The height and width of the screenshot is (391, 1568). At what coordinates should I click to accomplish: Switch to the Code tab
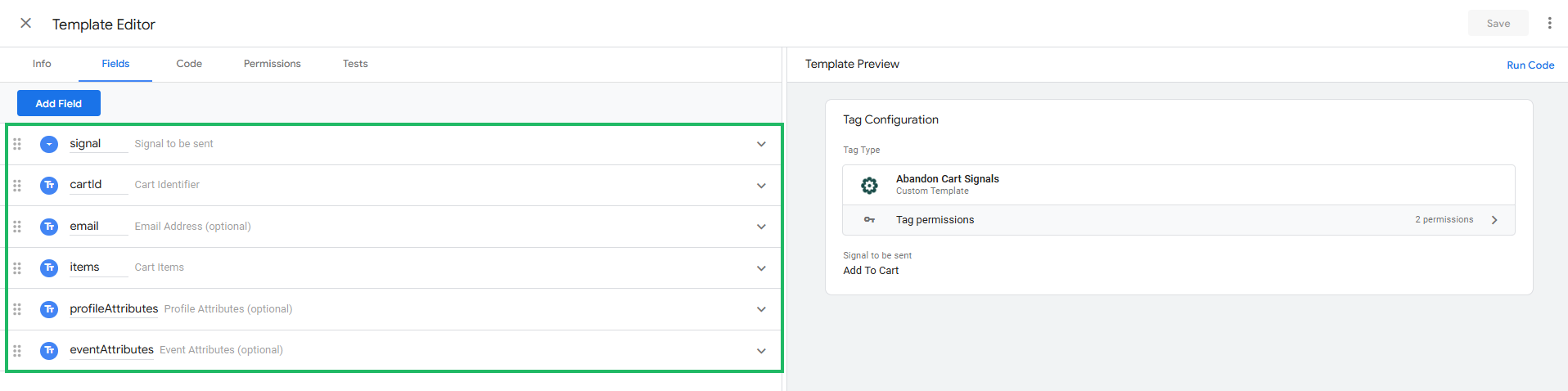coord(189,64)
